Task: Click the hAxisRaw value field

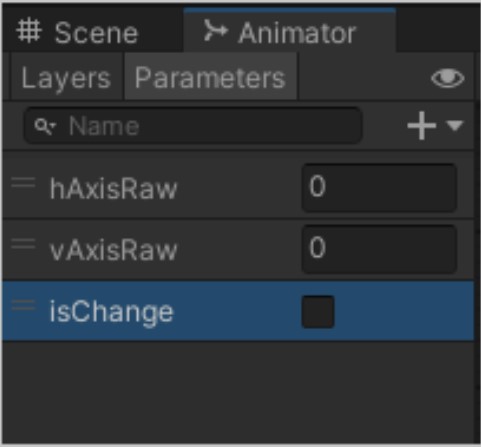Action: (x=379, y=188)
